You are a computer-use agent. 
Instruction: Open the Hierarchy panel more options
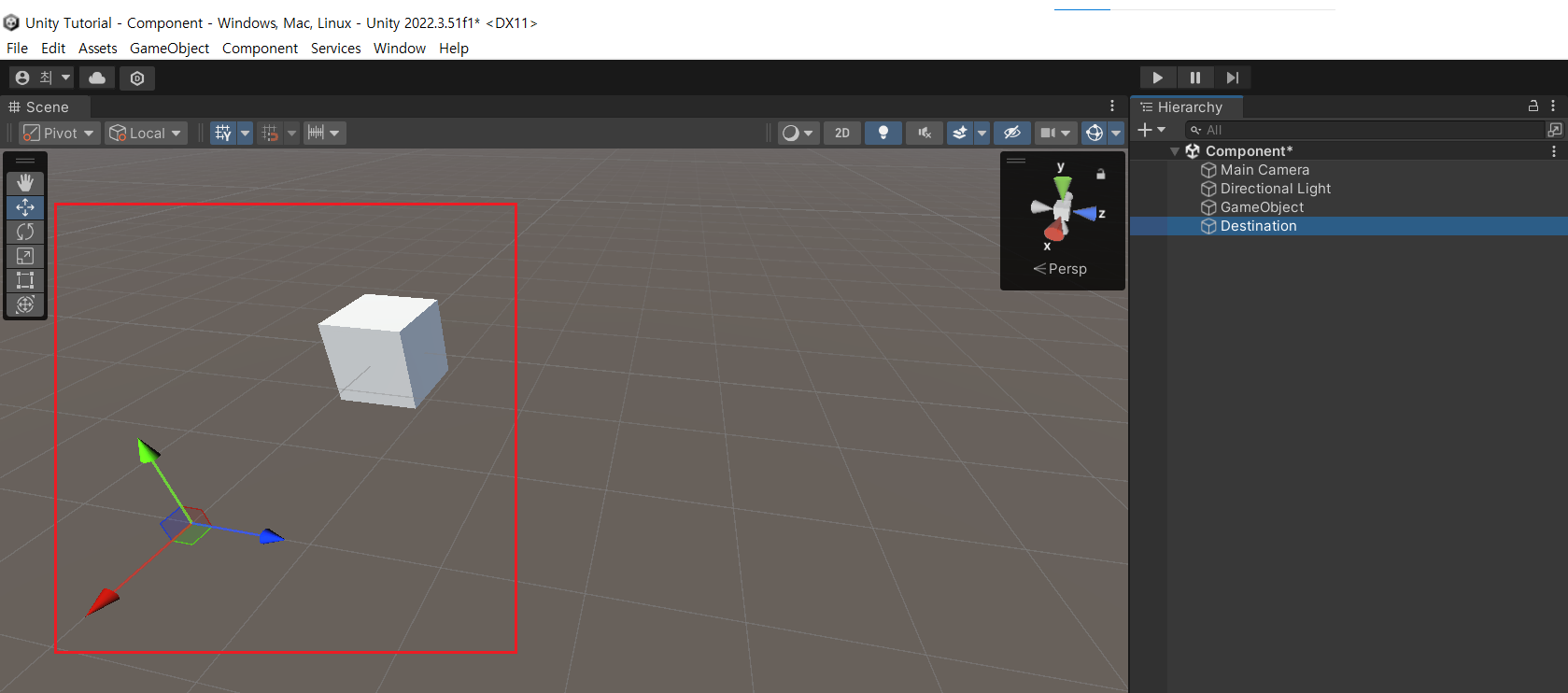[1553, 106]
